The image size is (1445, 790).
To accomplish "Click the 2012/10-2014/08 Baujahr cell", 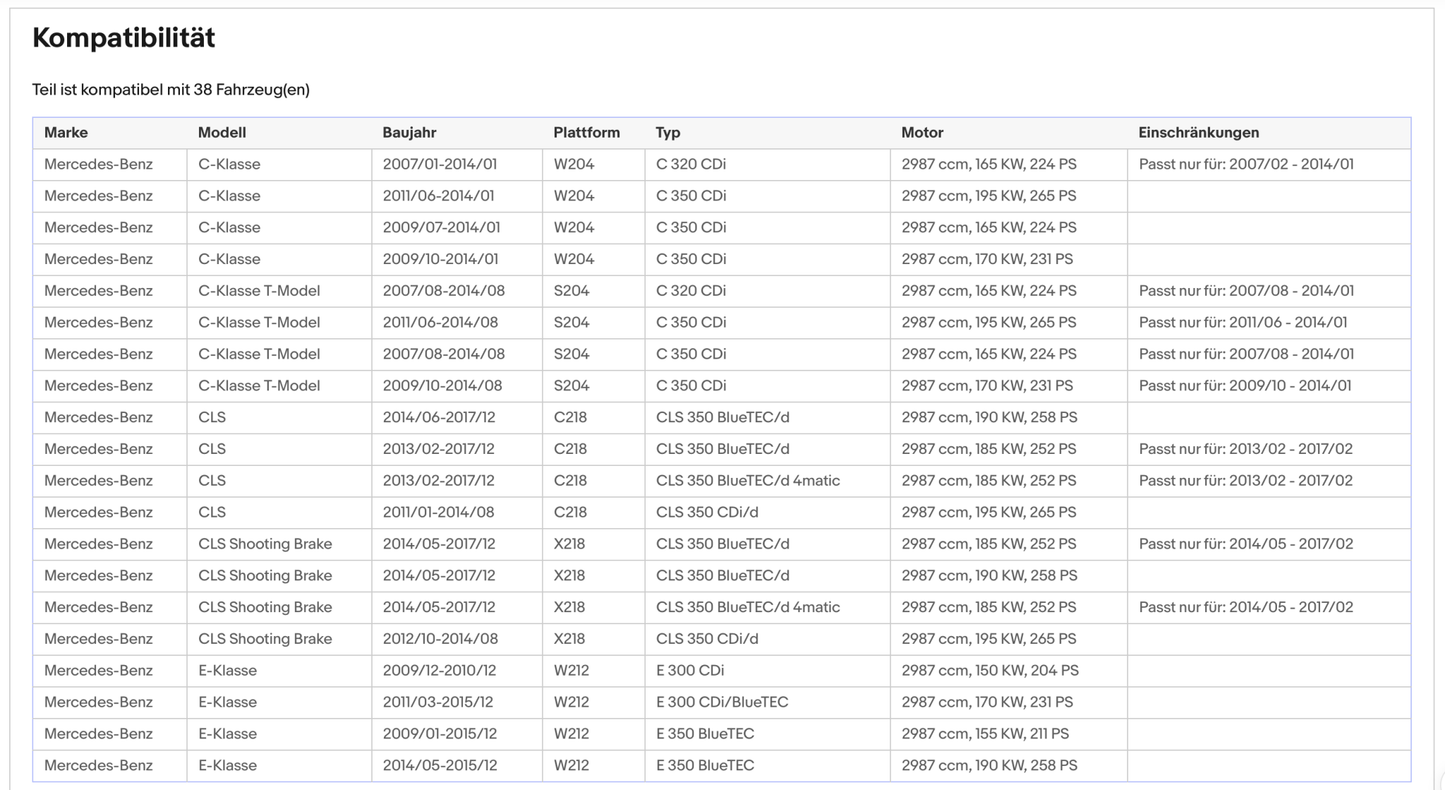I will coord(440,639).
